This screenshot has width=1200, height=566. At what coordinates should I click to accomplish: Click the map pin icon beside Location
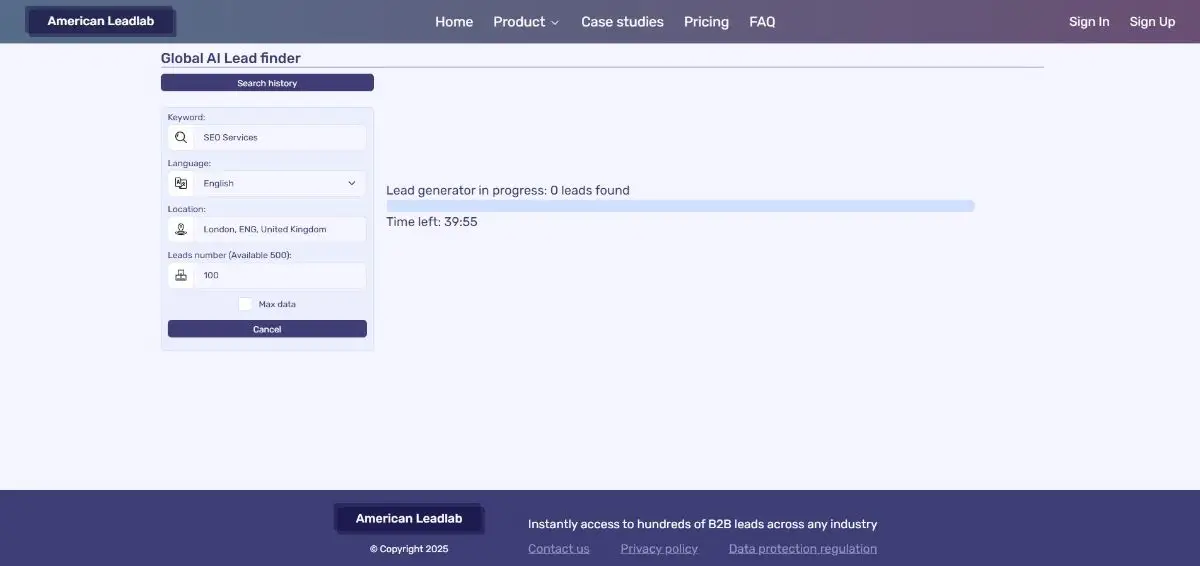click(x=181, y=230)
